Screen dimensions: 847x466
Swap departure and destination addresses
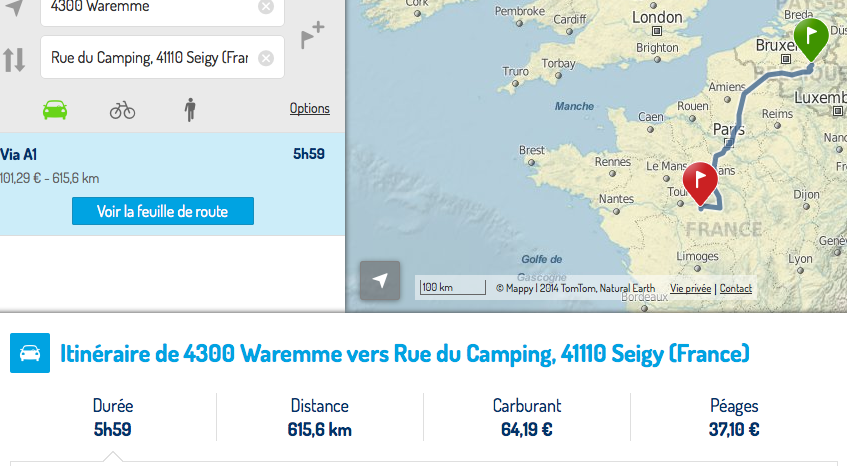(x=14, y=58)
